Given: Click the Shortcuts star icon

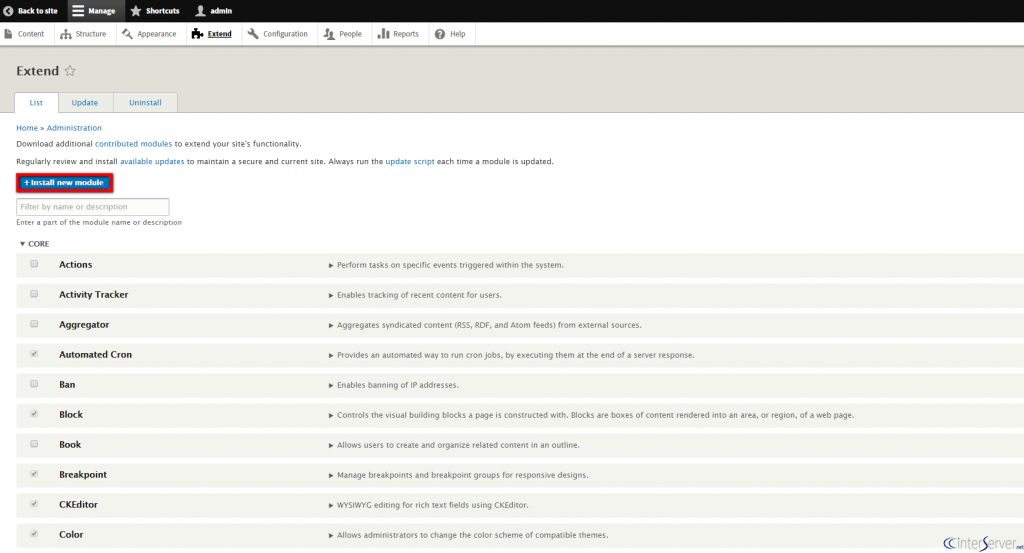Looking at the screenshot, I should tap(136, 11).
